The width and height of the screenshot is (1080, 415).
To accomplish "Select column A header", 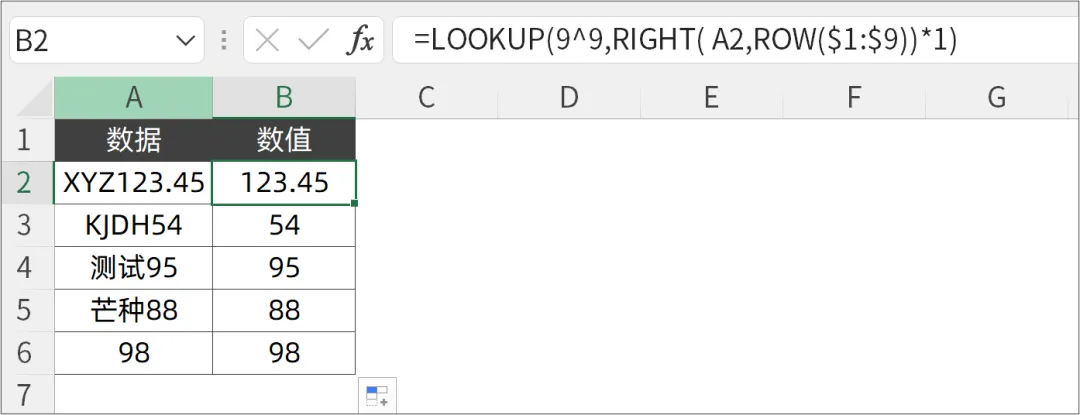I will click(x=134, y=97).
